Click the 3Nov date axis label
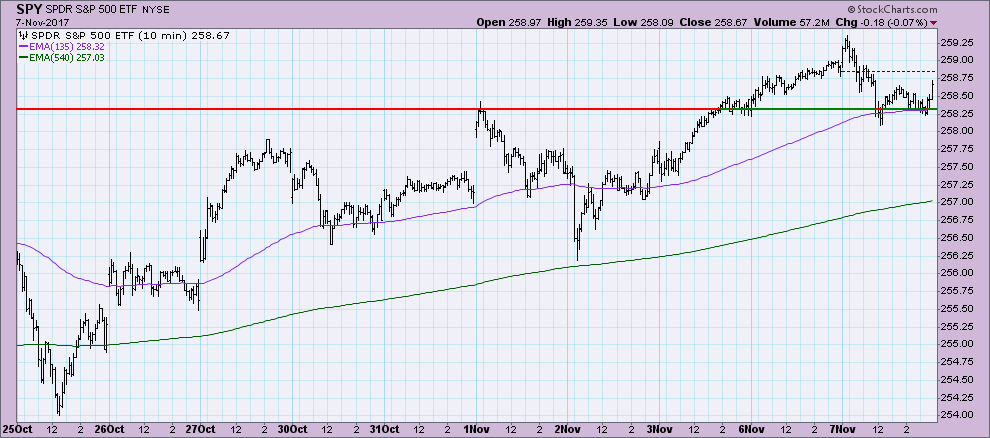The image size is (990, 438). click(x=661, y=429)
